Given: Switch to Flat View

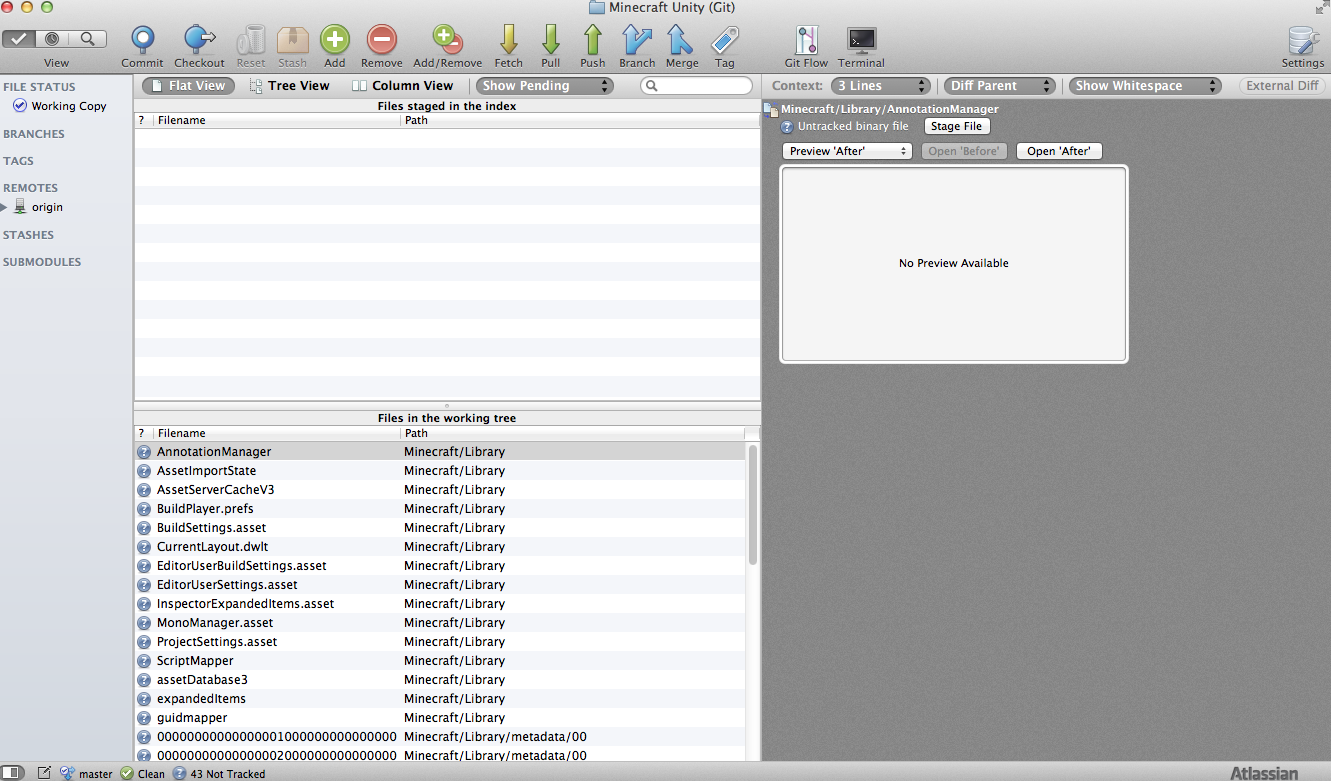Looking at the screenshot, I should [189, 86].
